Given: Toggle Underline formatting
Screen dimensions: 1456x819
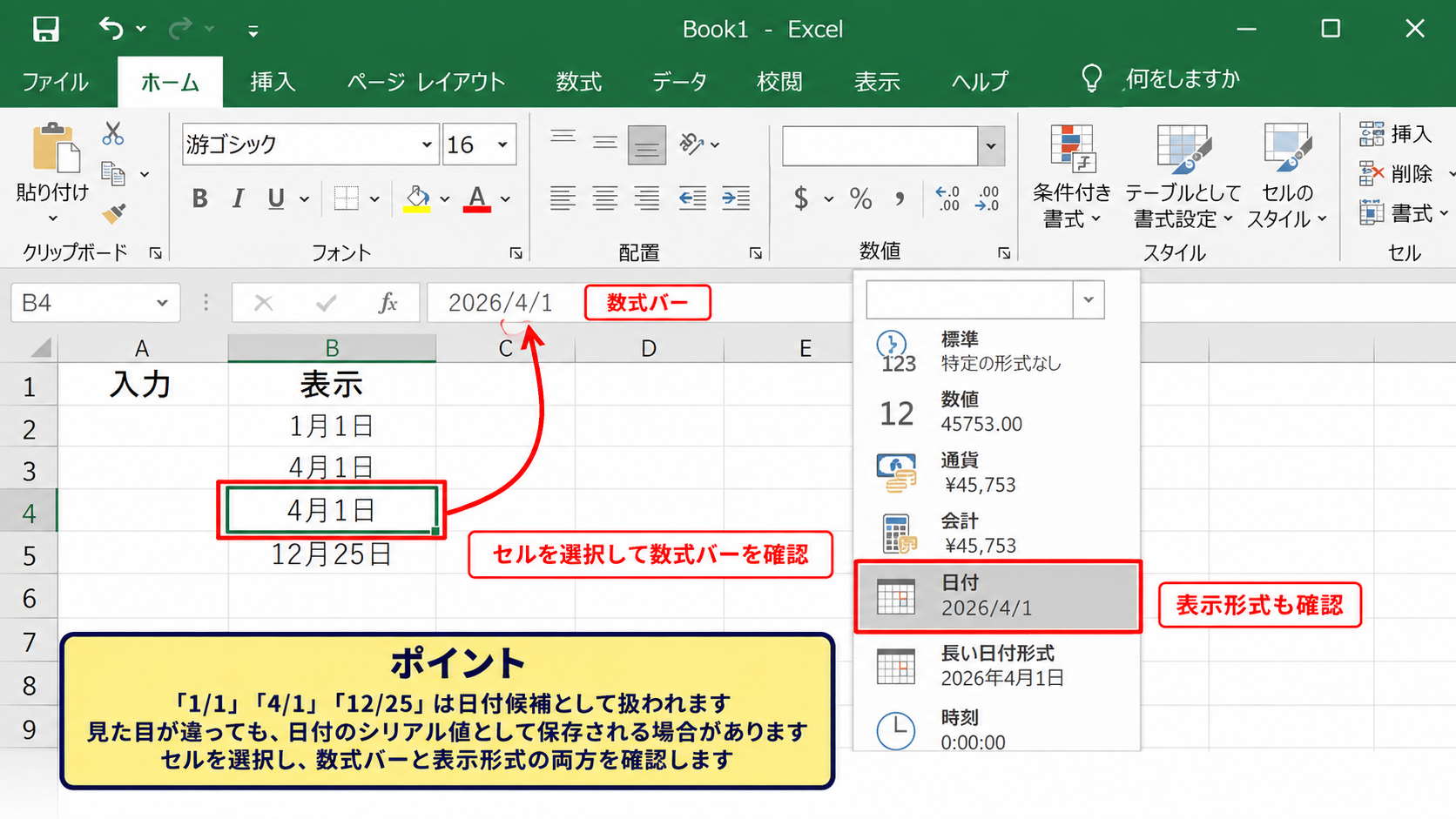Looking at the screenshot, I should tap(276, 198).
